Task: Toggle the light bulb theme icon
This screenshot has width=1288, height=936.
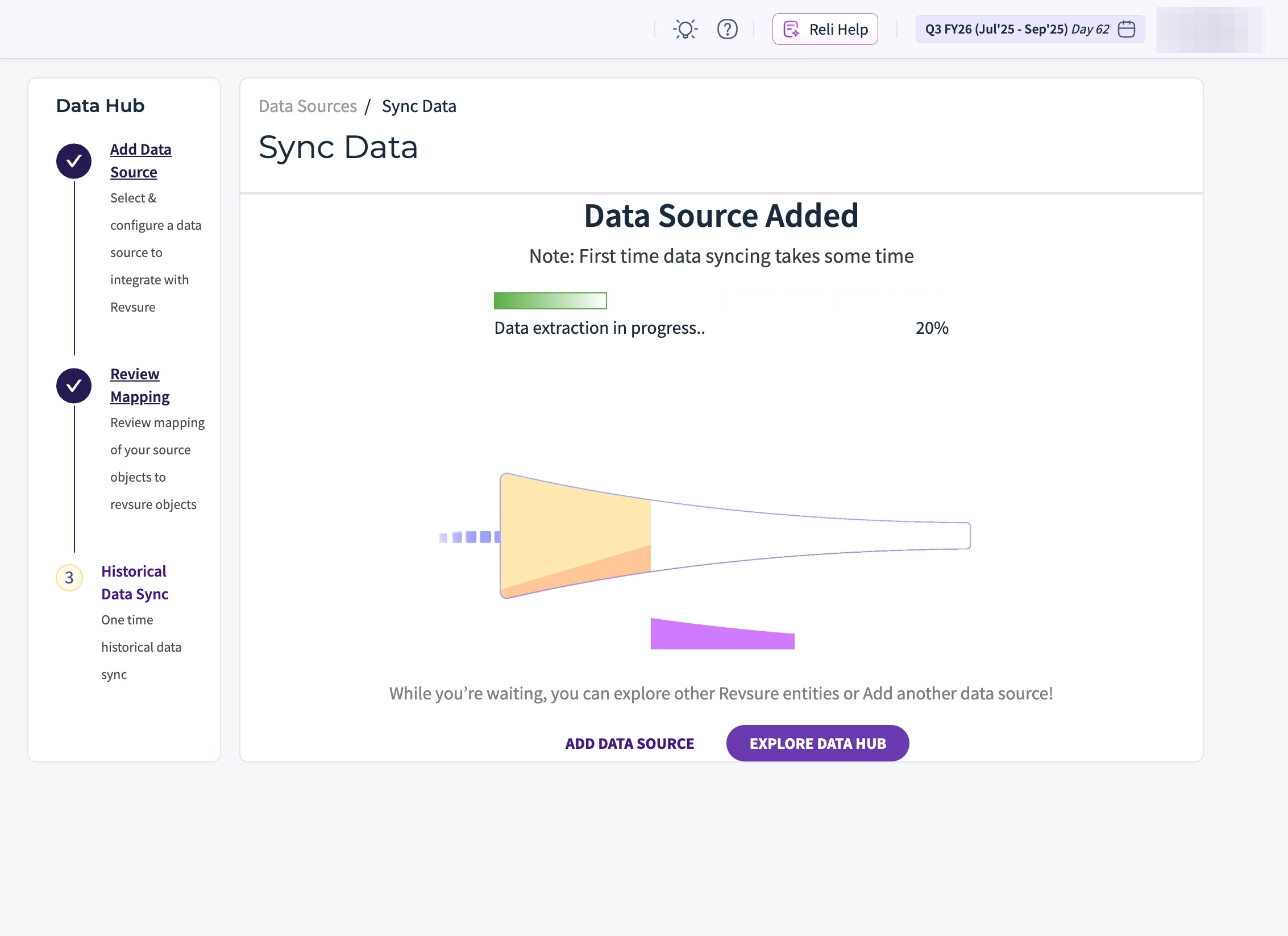Action: [685, 29]
